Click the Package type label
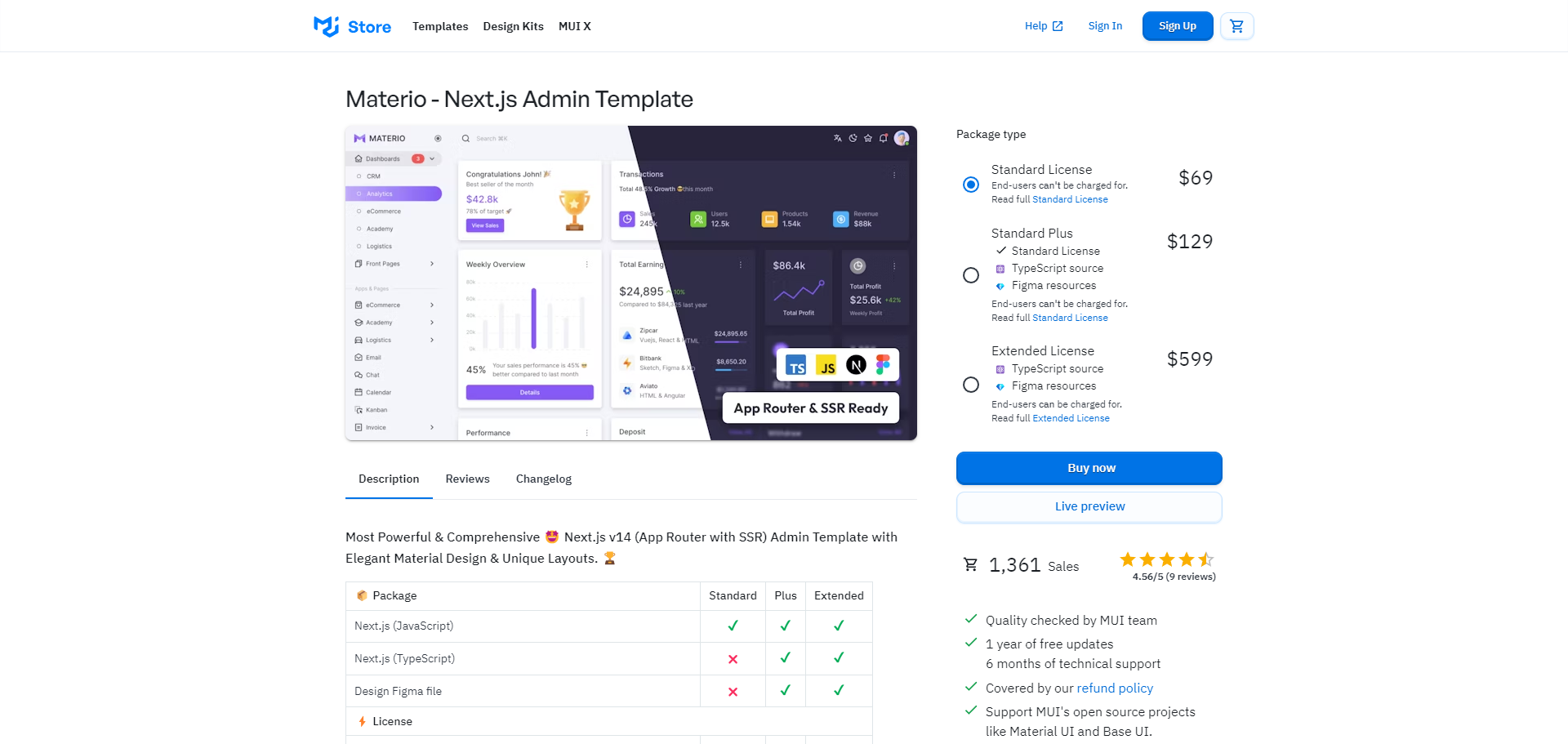 pyautogui.click(x=991, y=134)
